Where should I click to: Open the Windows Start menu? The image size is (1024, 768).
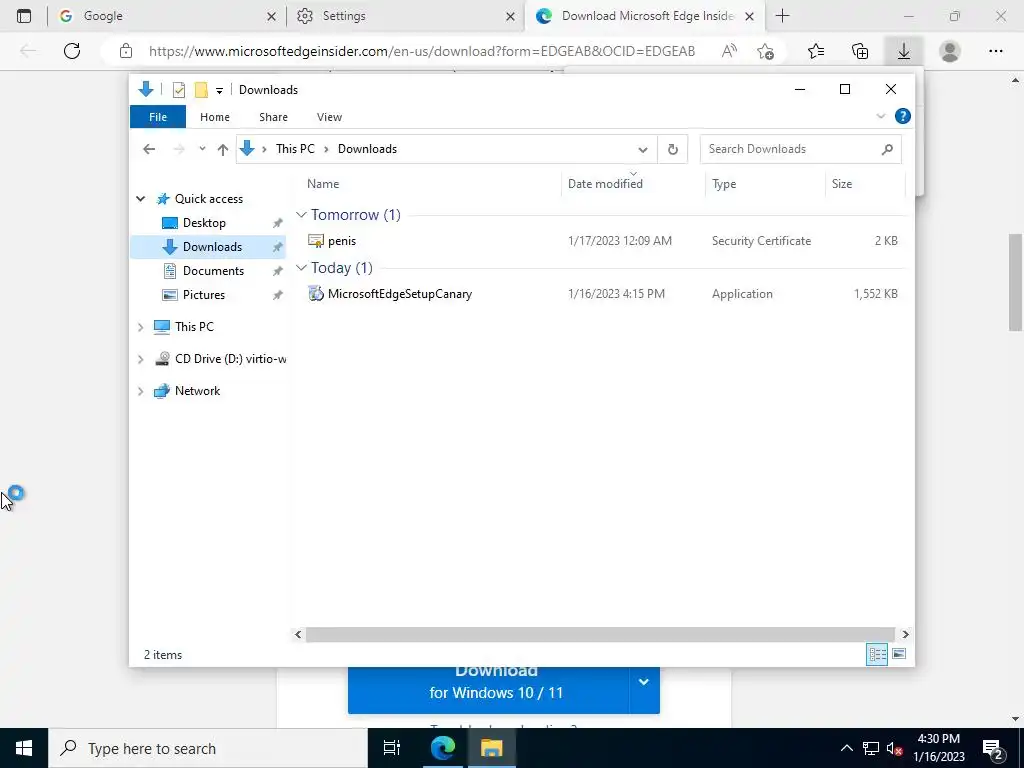coord(24,748)
